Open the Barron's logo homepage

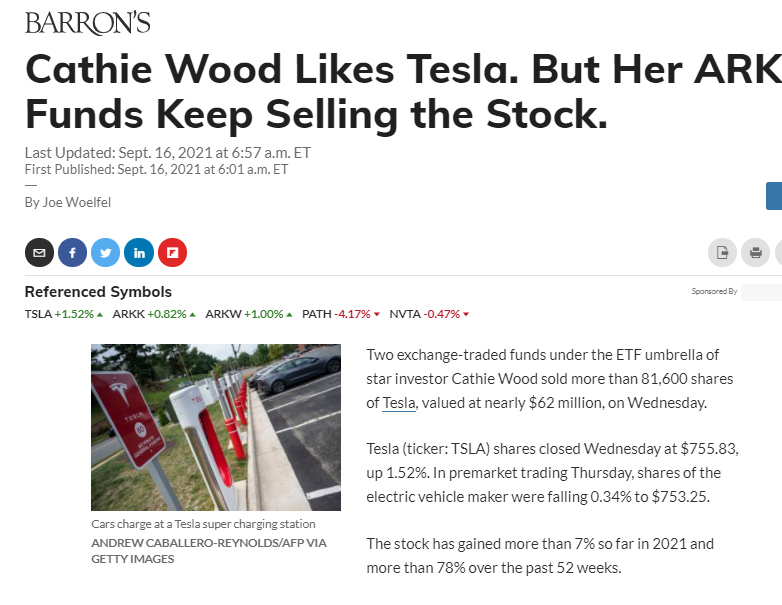[x=87, y=22]
